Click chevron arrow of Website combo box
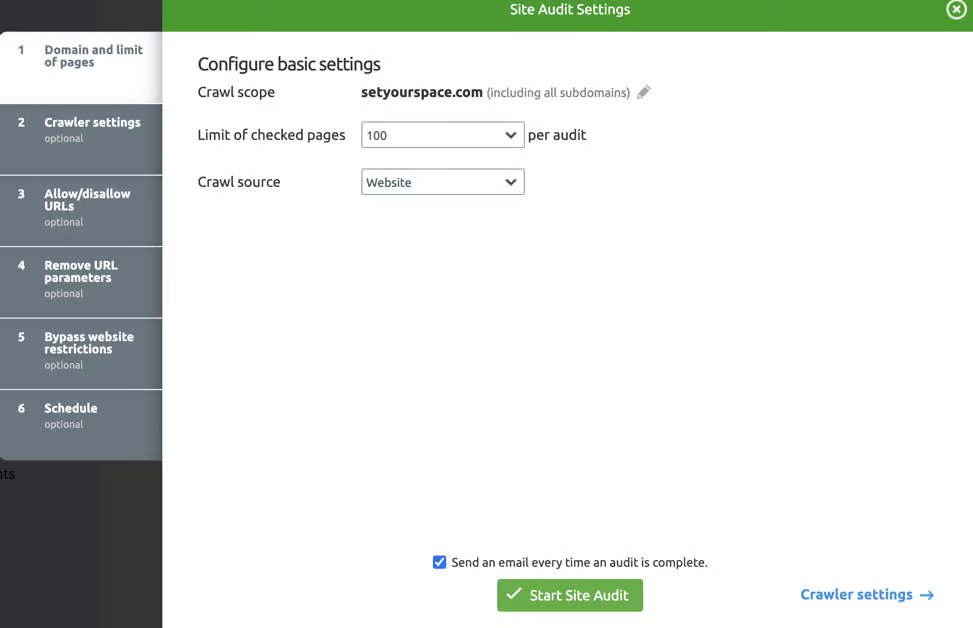Image resolution: width=973 pixels, height=628 pixels. click(x=511, y=182)
